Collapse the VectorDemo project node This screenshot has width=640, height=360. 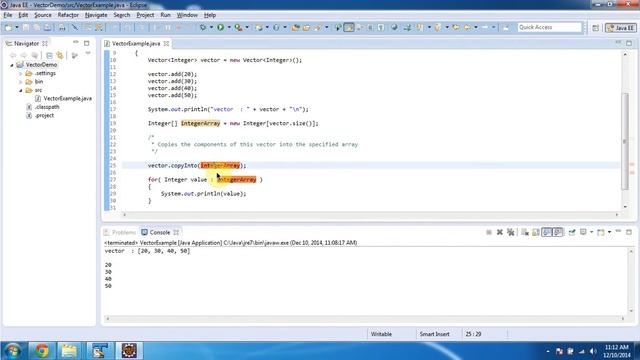[12, 65]
